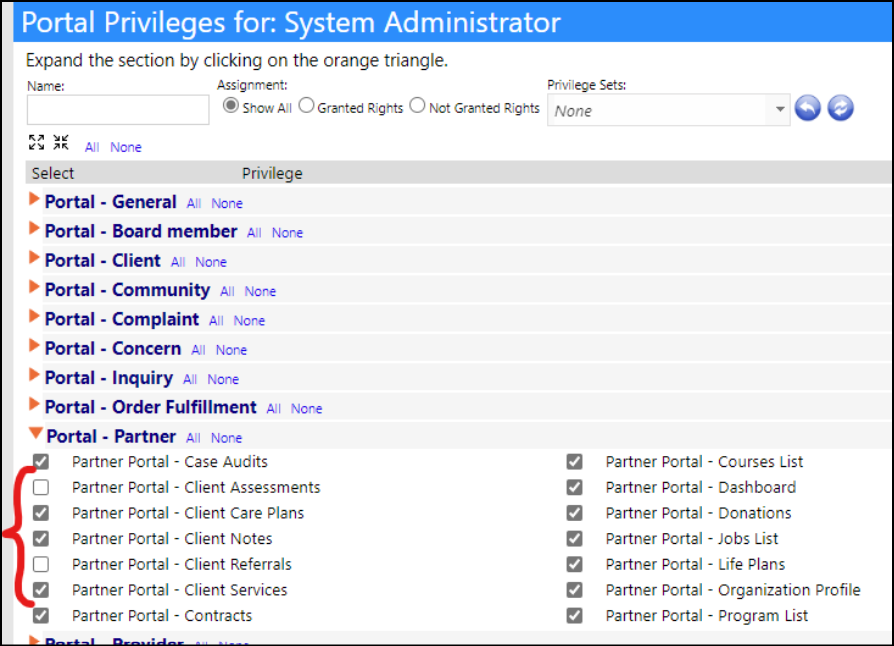Click None link for Portal - Community
The image size is (894, 646).
[x=261, y=291]
